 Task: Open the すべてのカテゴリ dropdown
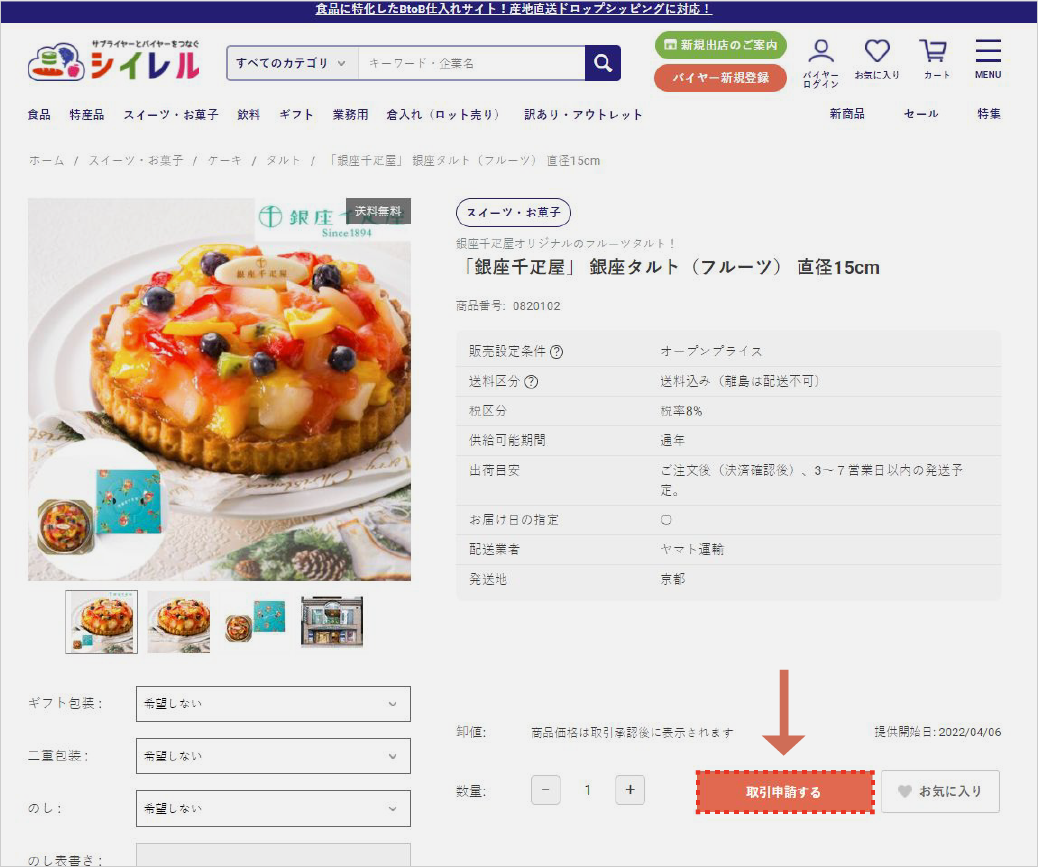tap(291, 63)
